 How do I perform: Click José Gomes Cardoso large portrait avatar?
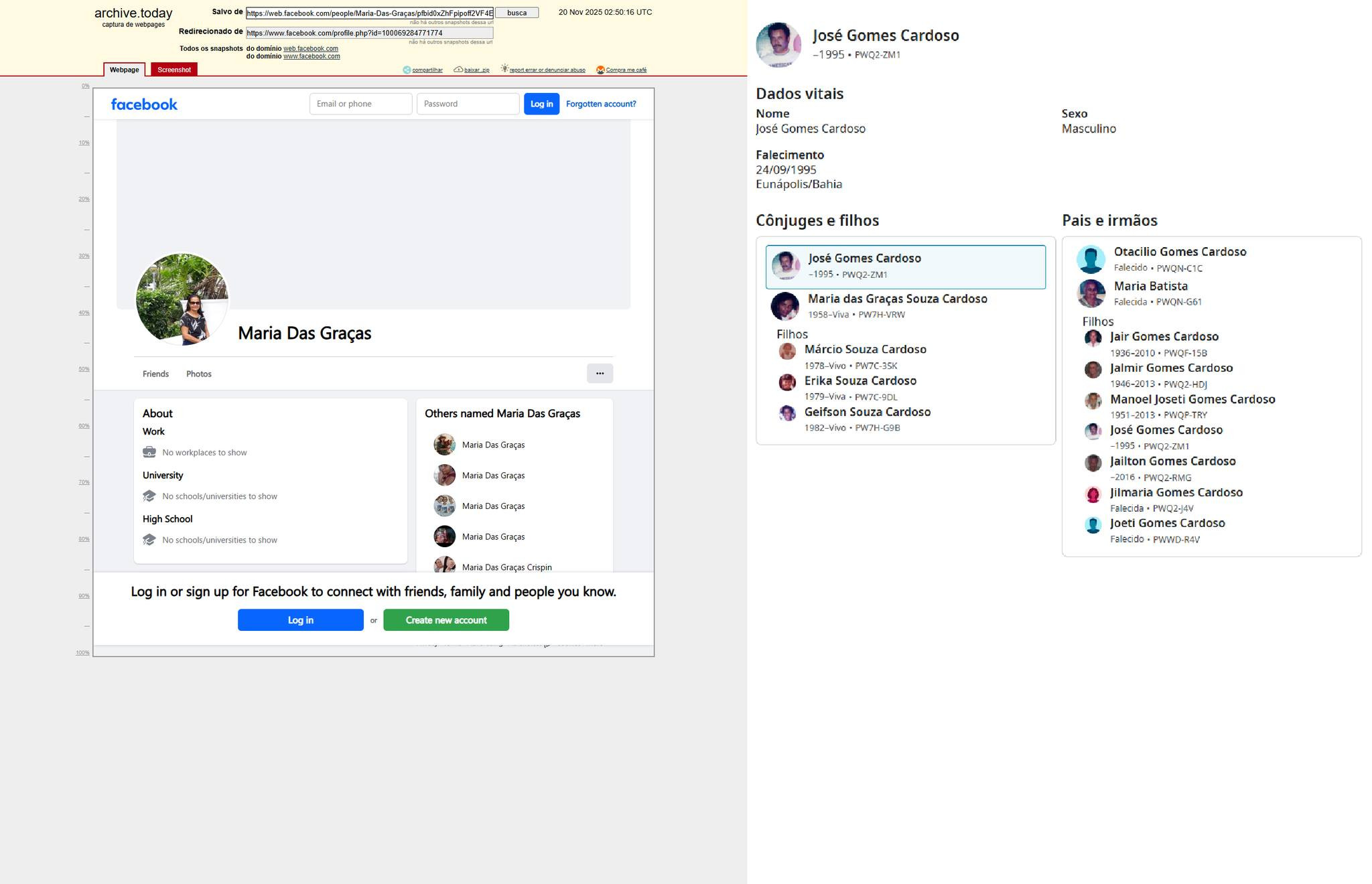pyautogui.click(x=778, y=45)
